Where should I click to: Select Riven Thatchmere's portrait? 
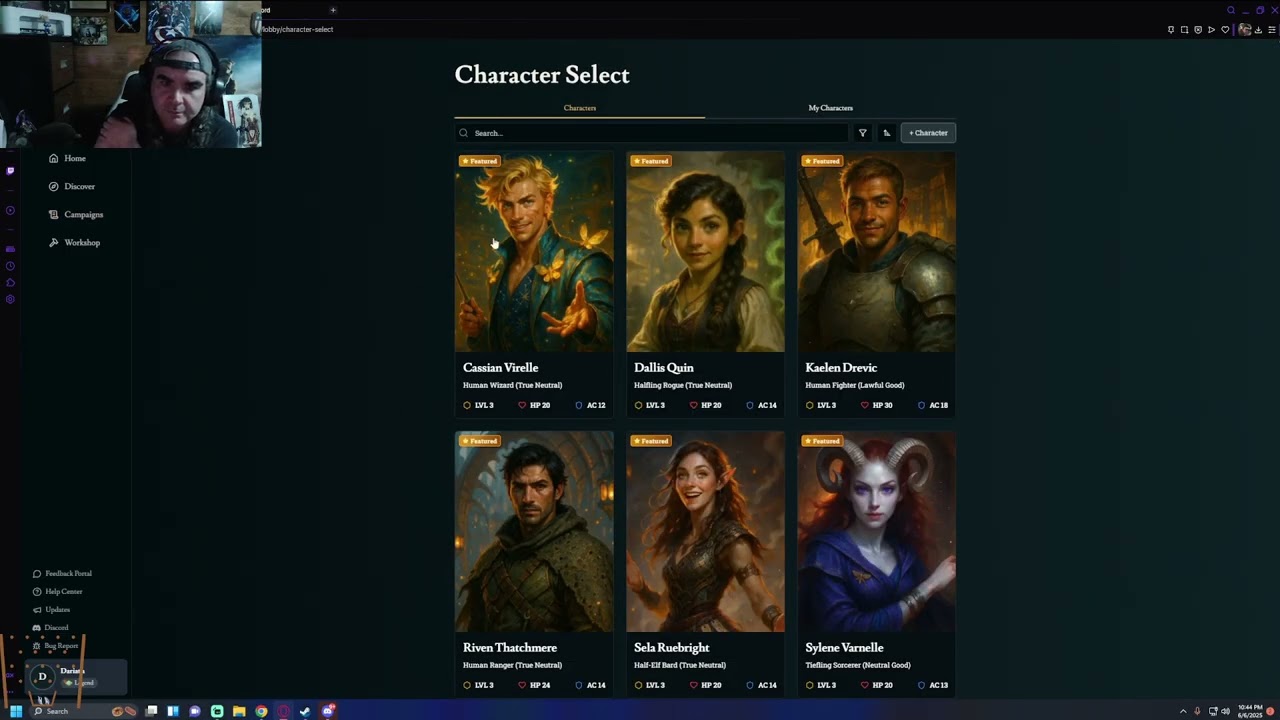click(x=534, y=532)
